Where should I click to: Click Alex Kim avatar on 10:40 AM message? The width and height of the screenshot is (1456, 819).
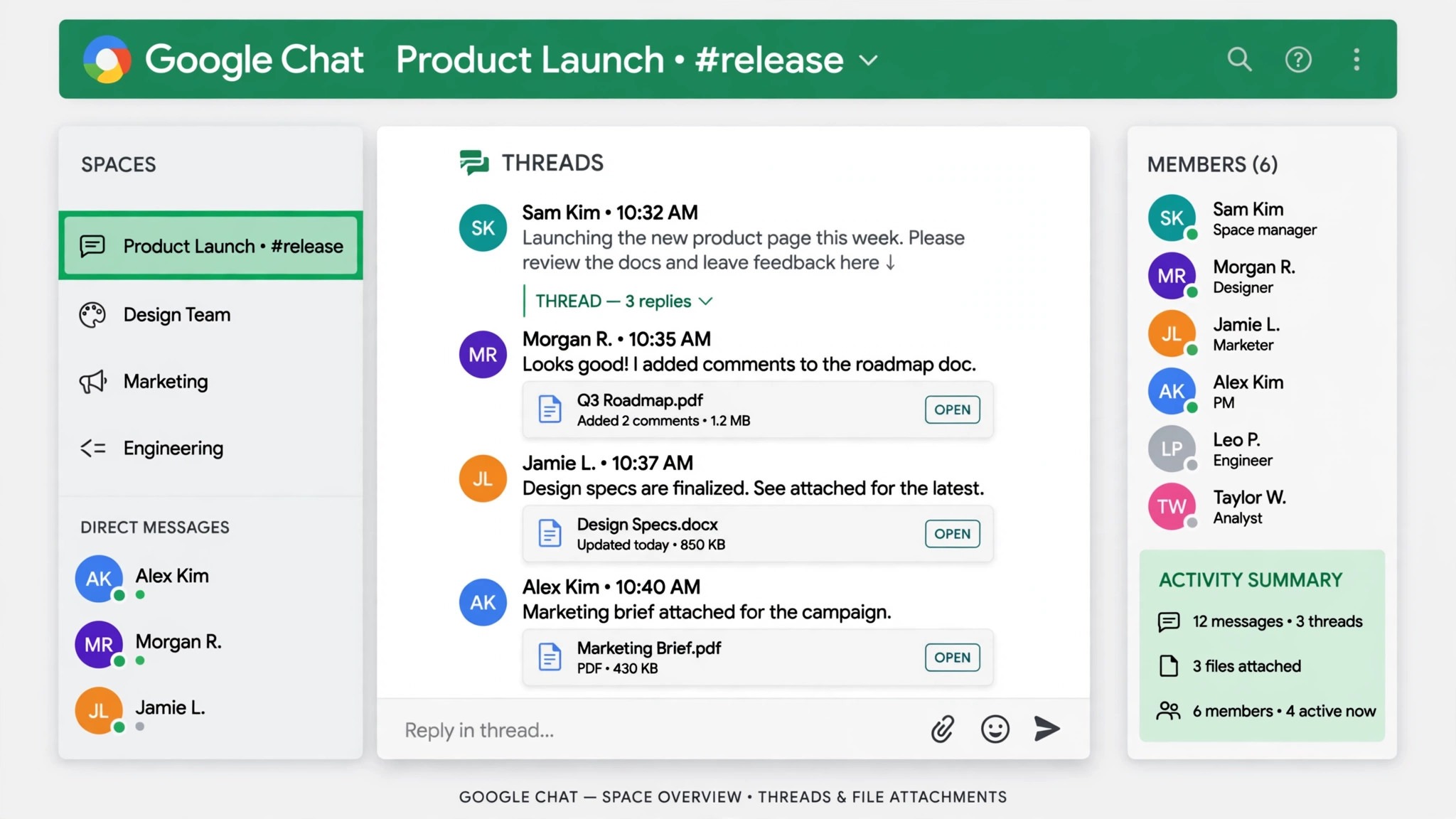483,602
